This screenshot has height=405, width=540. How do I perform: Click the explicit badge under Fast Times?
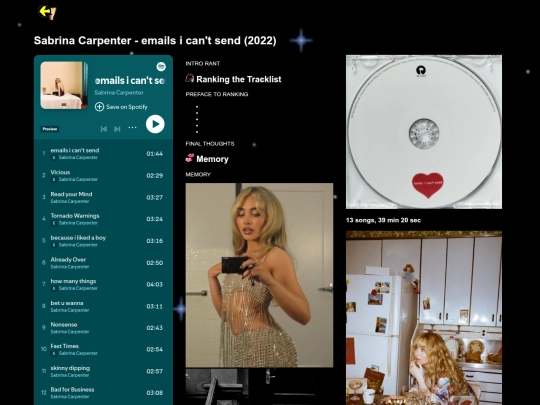[54, 353]
